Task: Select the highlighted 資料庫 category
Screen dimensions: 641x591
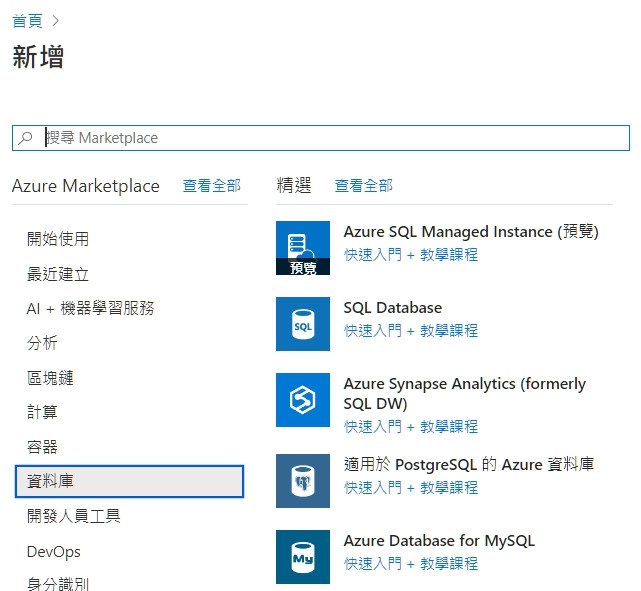Action: [129, 481]
